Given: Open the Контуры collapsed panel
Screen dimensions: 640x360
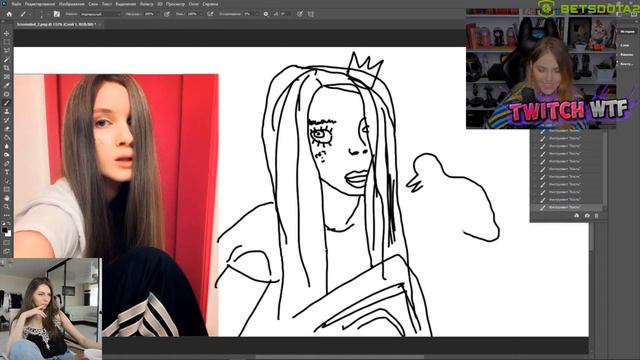Looking at the screenshot, I should click(x=627, y=64).
